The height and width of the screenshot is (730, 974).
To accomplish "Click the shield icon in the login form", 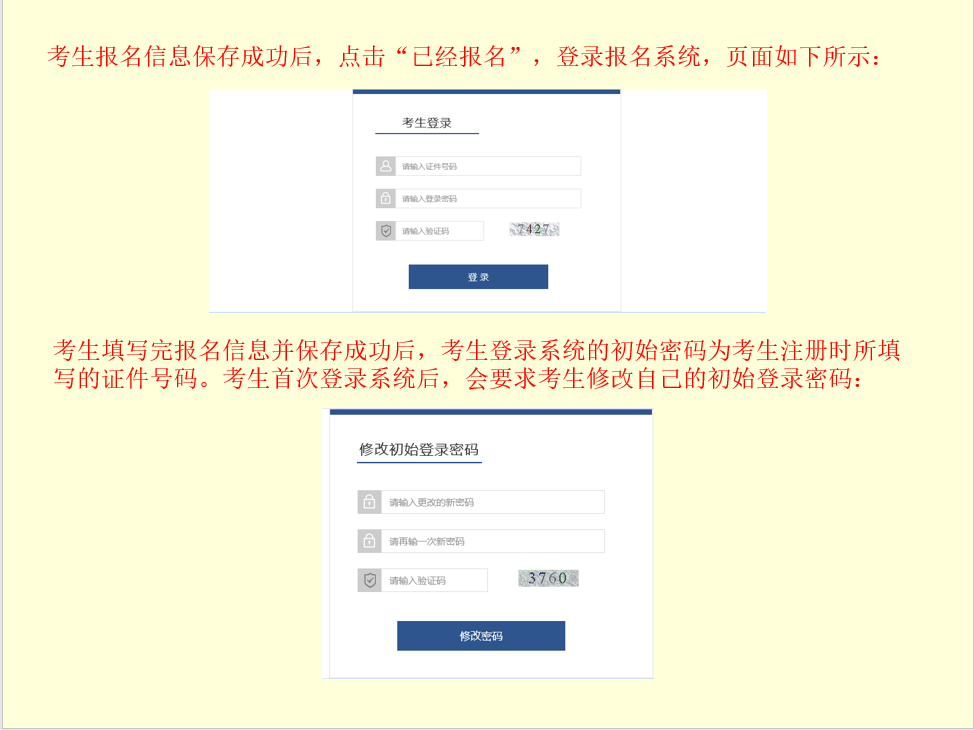I will pyautogui.click(x=386, y=230).
